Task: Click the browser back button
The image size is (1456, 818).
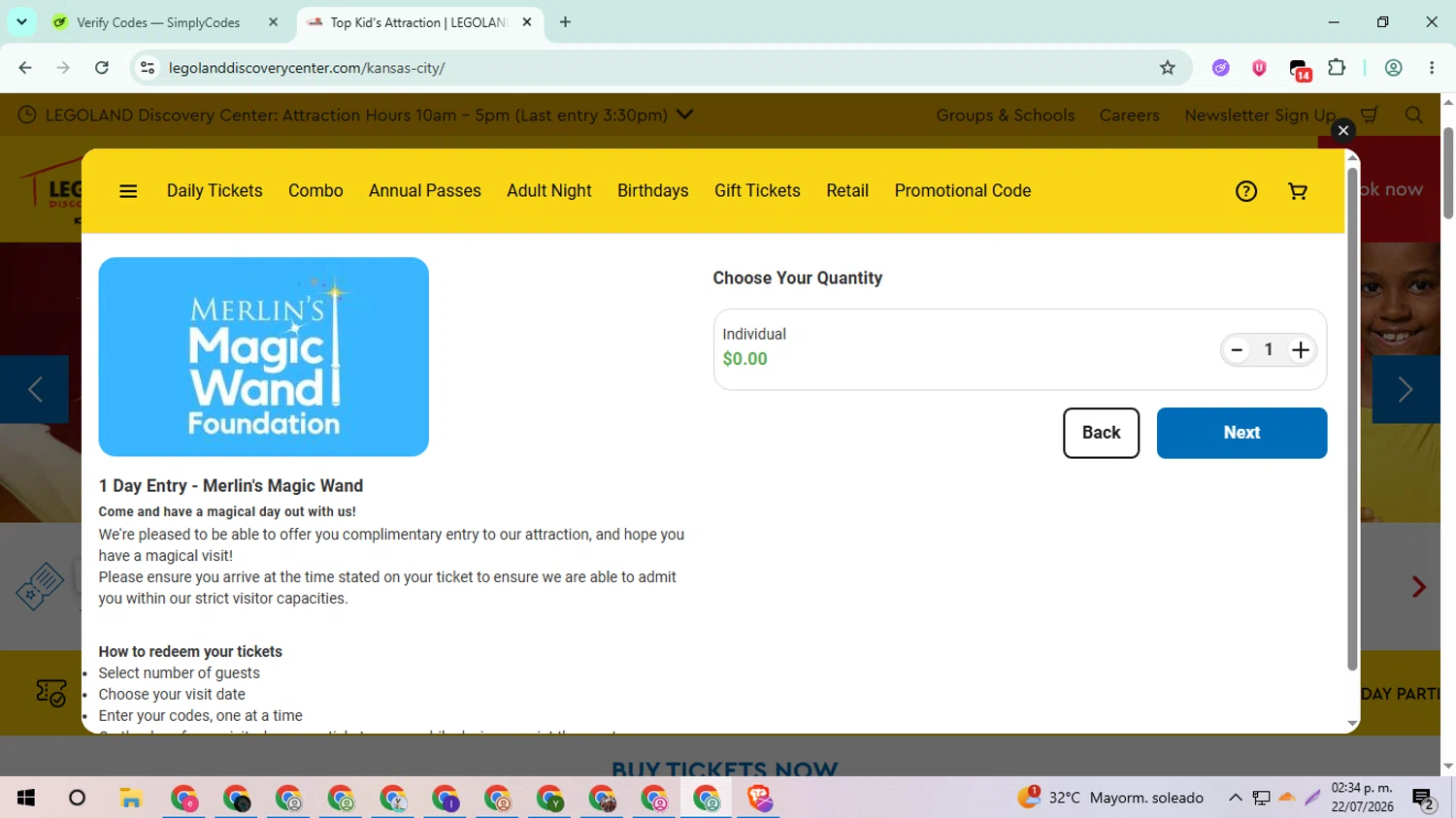Action: pos(25,68)
